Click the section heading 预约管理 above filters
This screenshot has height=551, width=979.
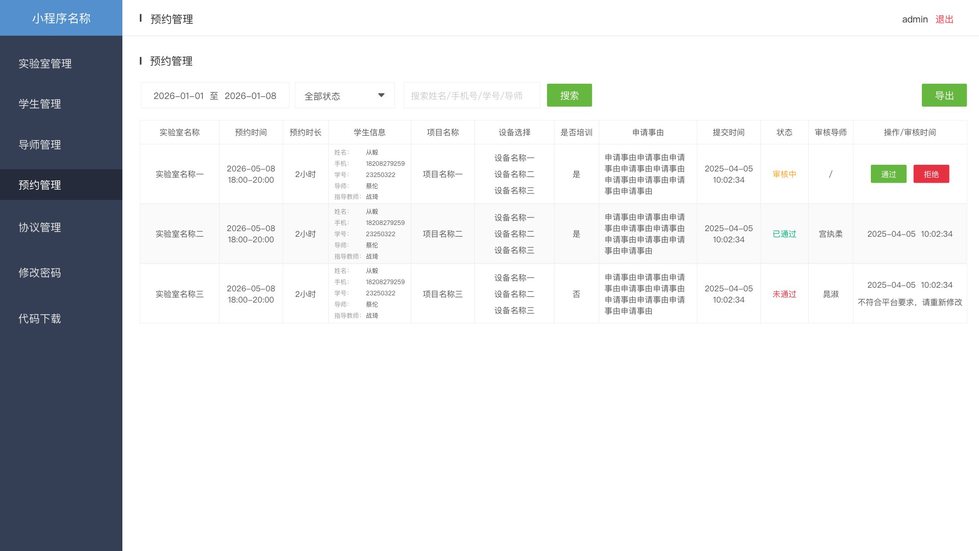[171, 61]
